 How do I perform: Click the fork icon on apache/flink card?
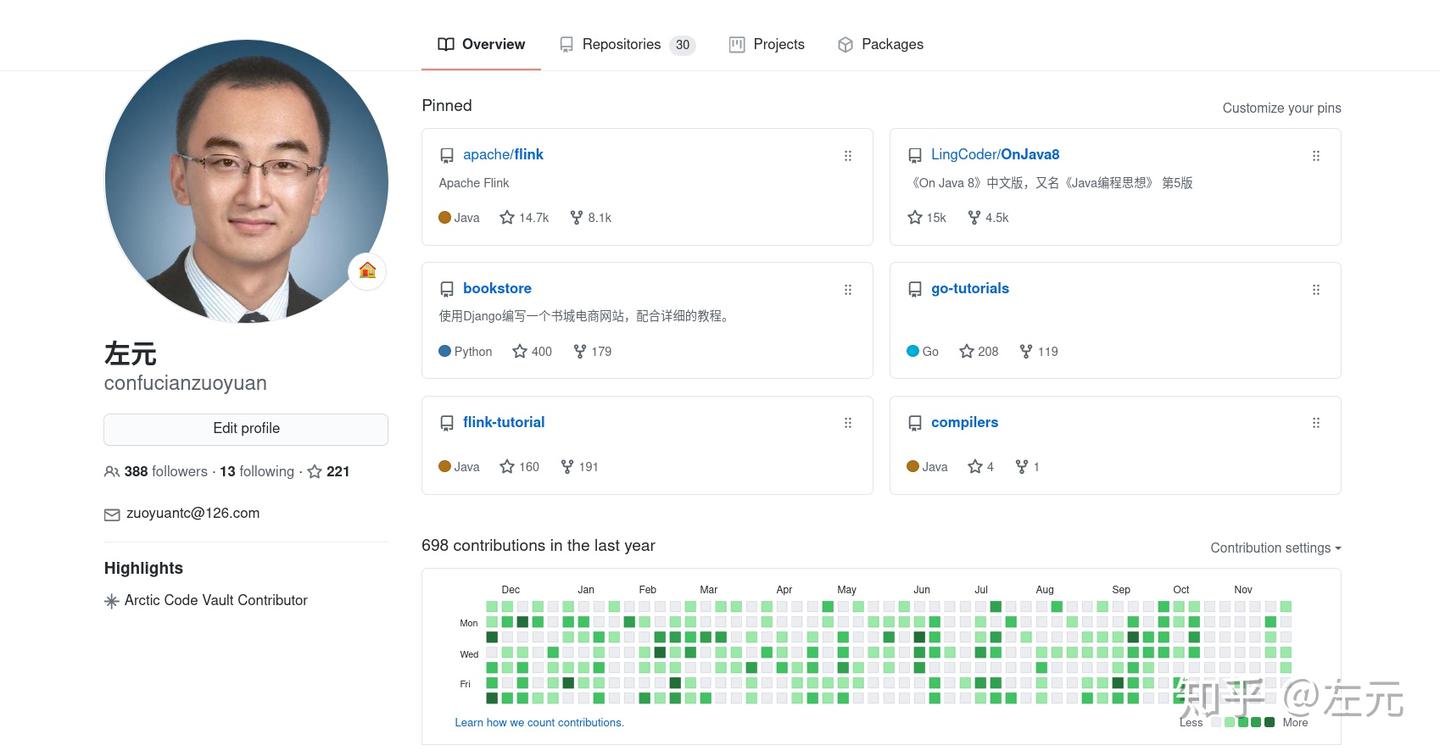click(576, 217)
